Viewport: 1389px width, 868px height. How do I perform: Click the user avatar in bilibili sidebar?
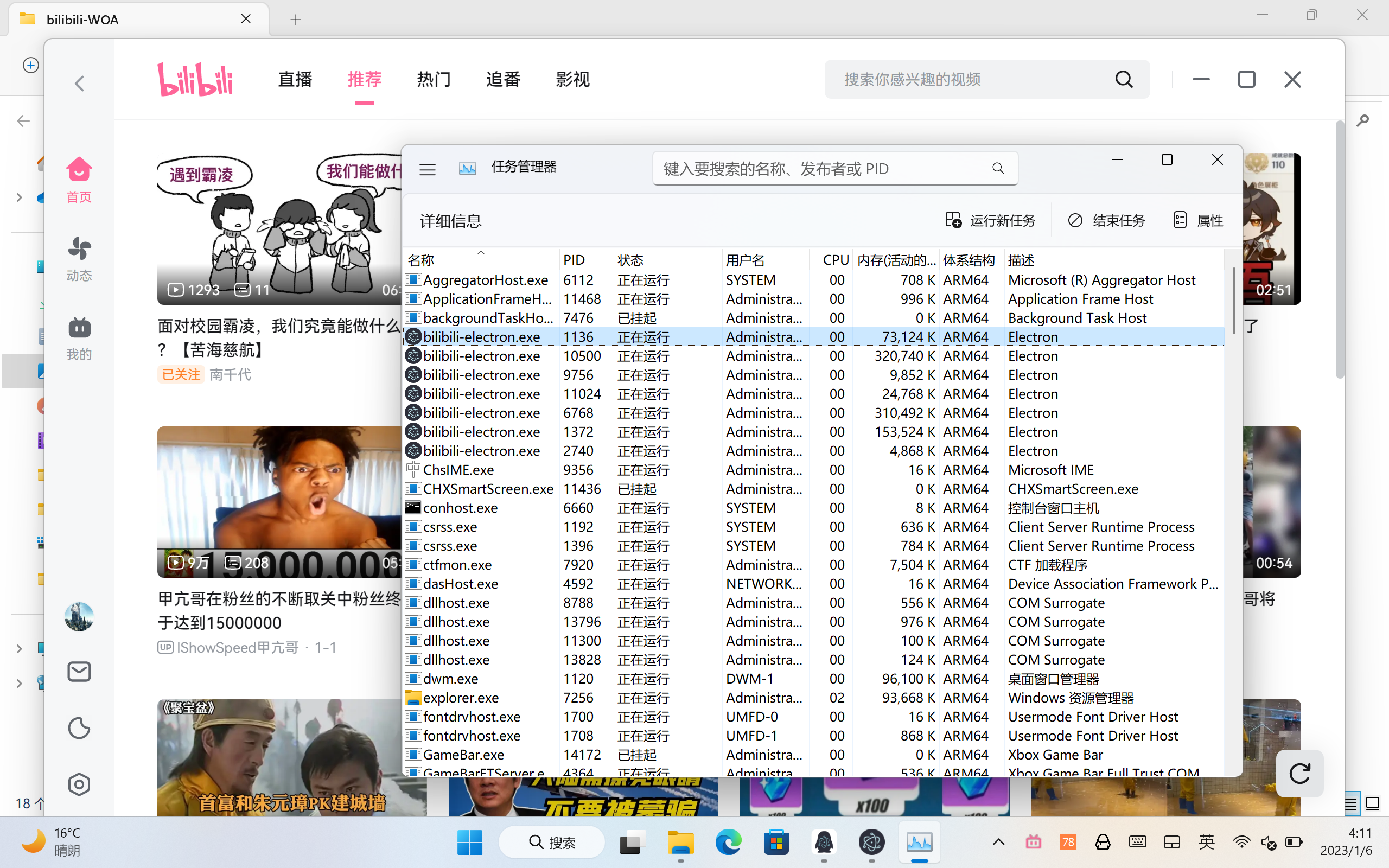point(79,617)
